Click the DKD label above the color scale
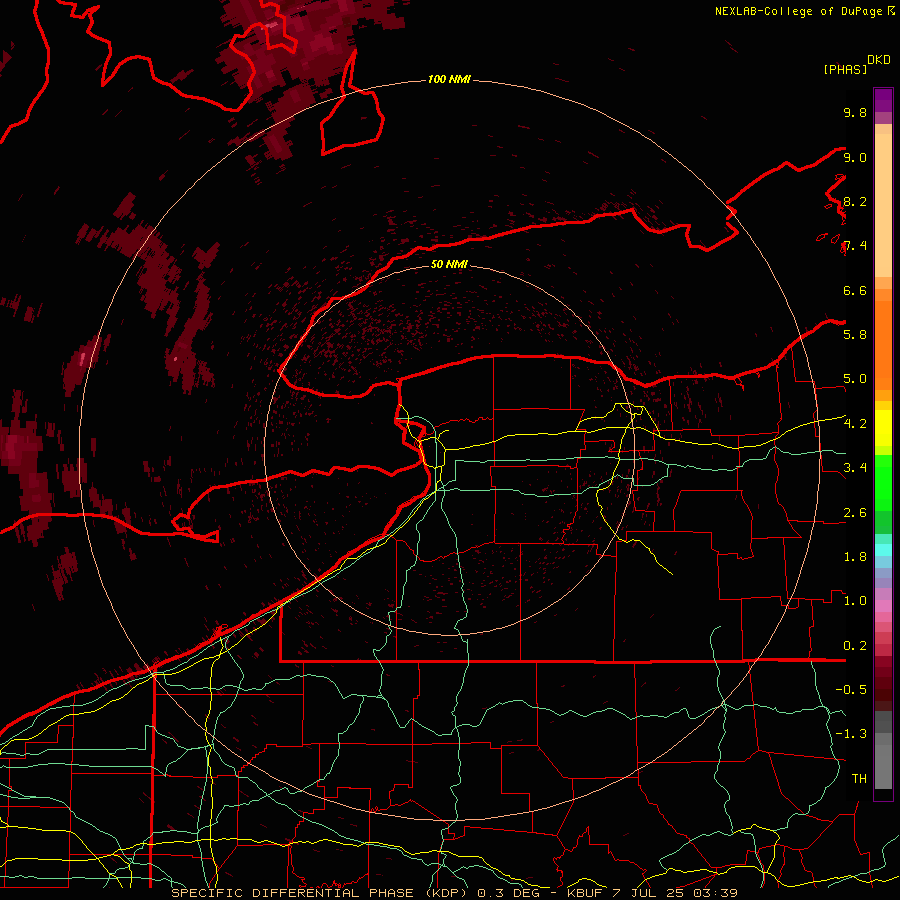This screenshot has height=900, width=900. pyautogui.click(x=879, y=60)
